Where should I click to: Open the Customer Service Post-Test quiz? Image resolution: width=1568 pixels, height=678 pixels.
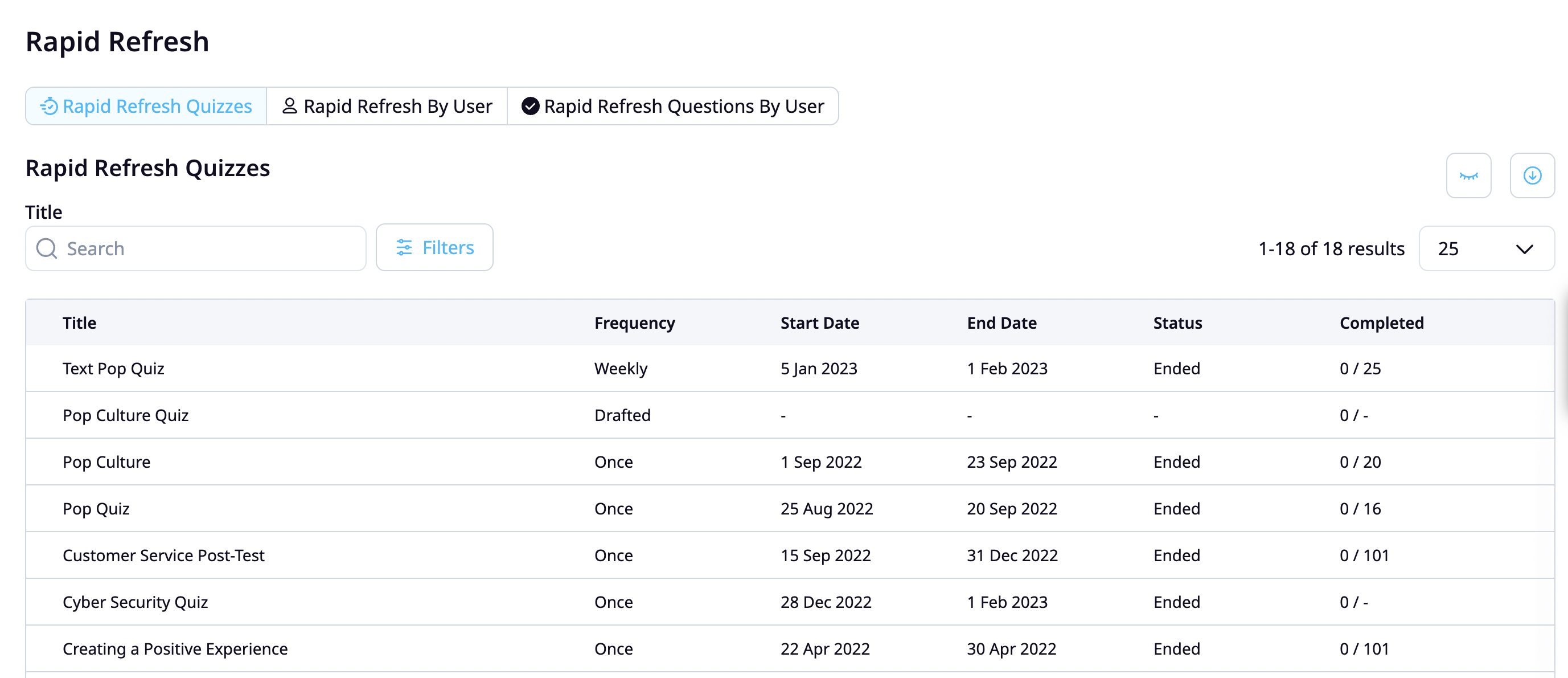coord(163,555)
